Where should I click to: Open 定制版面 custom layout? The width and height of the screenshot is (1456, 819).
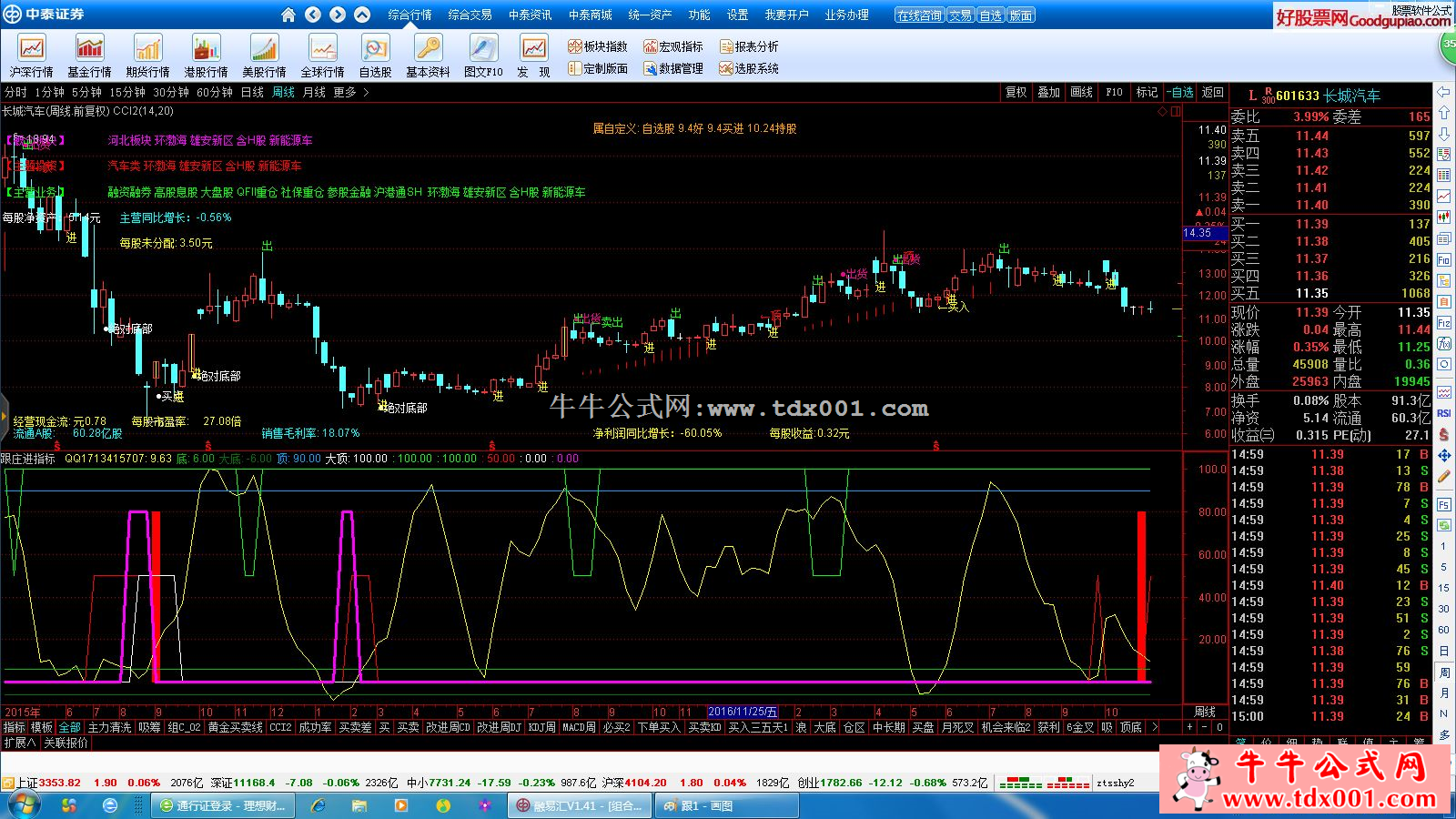tap(598, 68)
